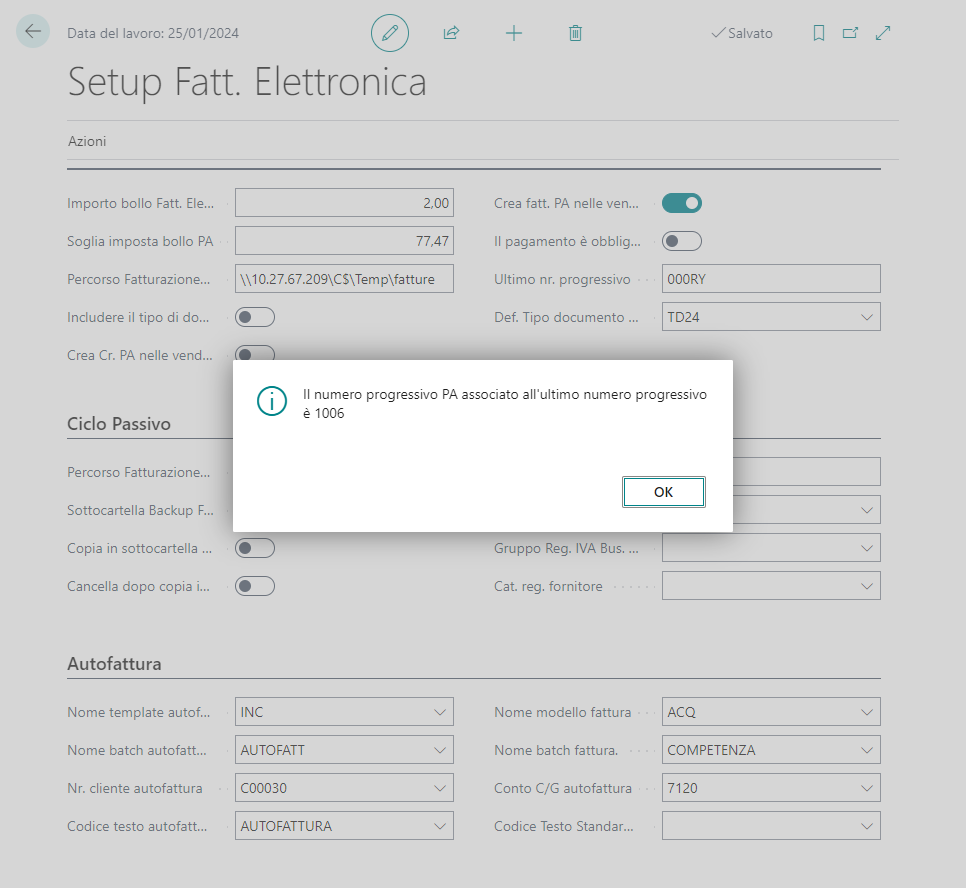Open page in new window icon
966x888 pixels.
click(x=850, y=33)
